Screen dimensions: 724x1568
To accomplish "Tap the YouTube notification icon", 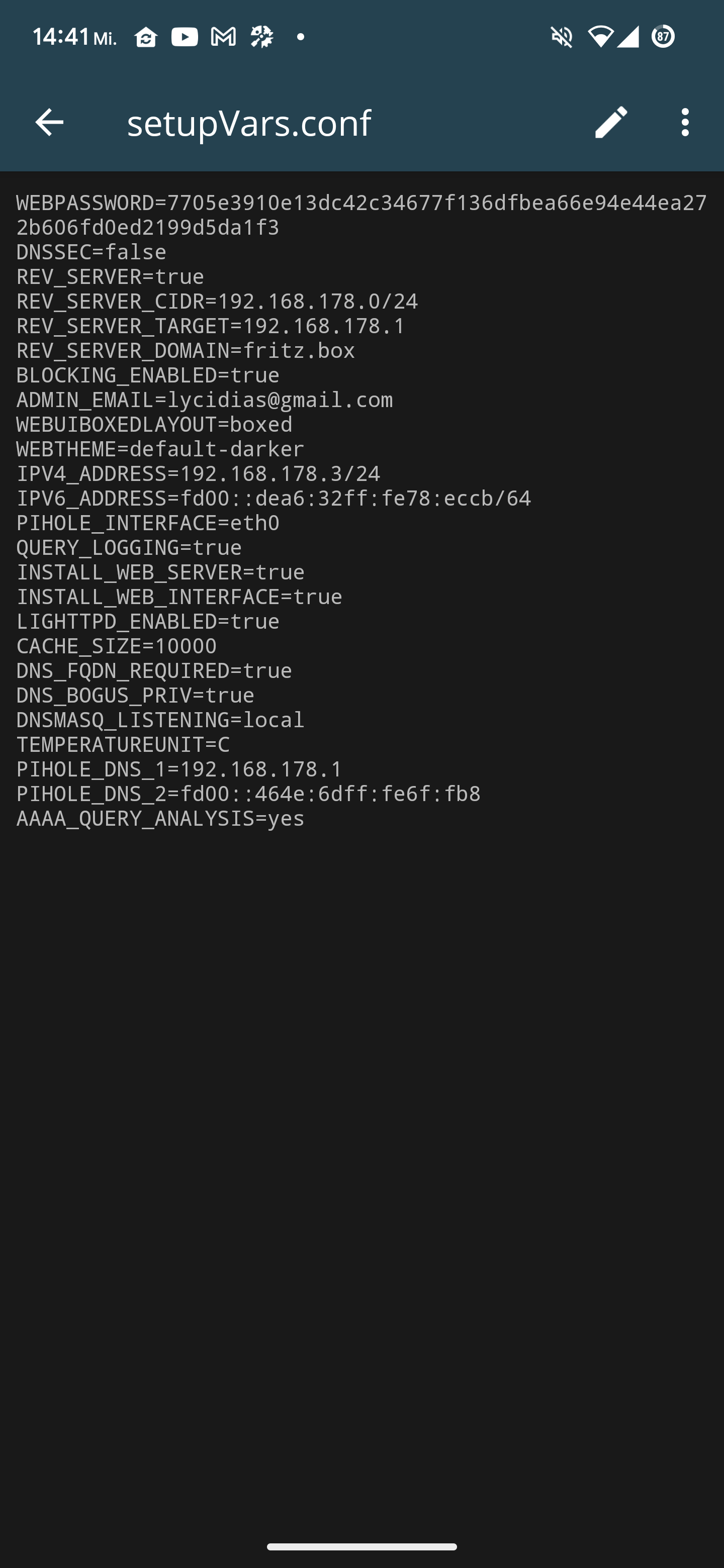I will 185,37.
